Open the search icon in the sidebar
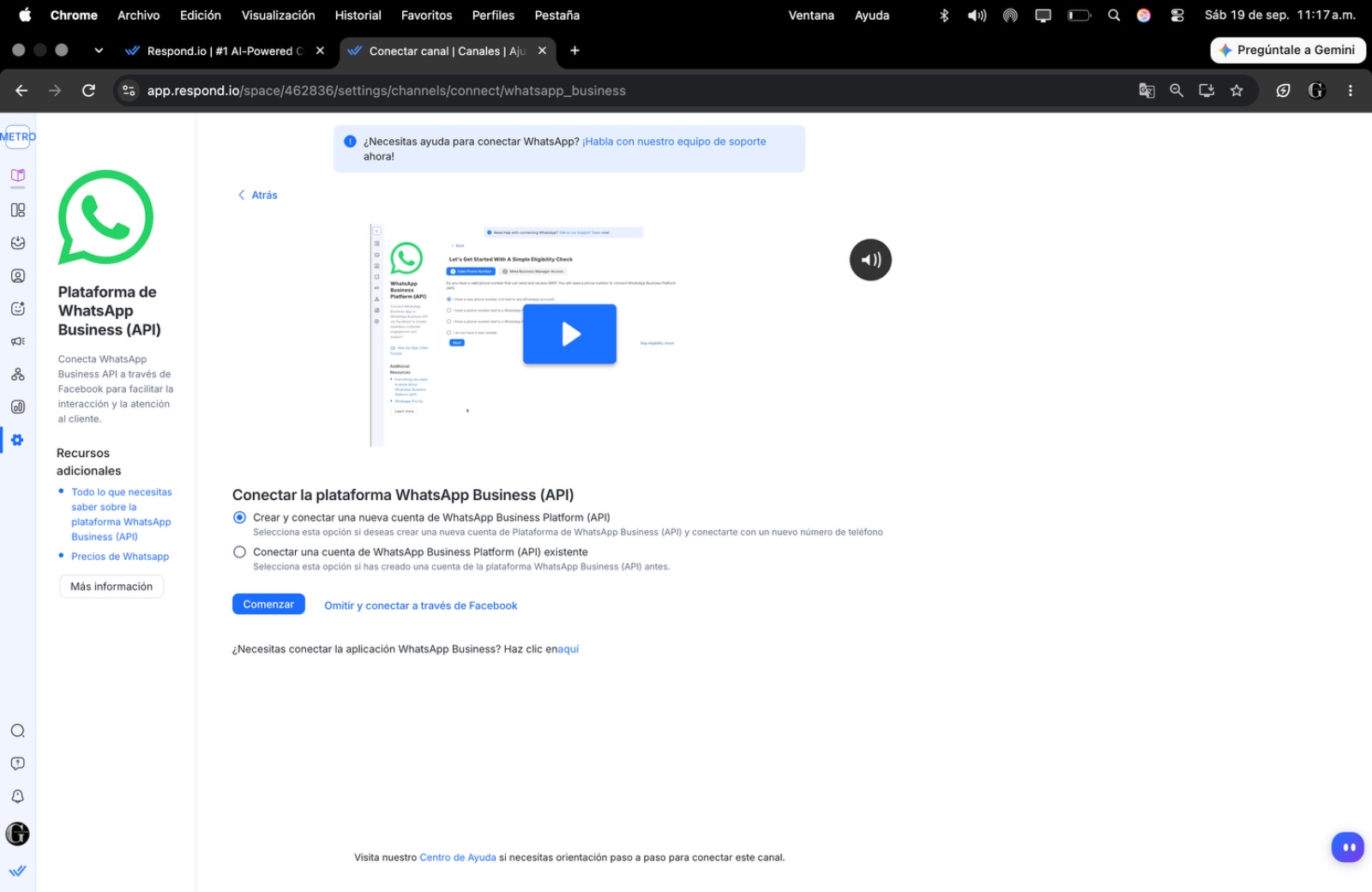The width and height of the screenshot is (1372, 892). (x=18, y=731)
